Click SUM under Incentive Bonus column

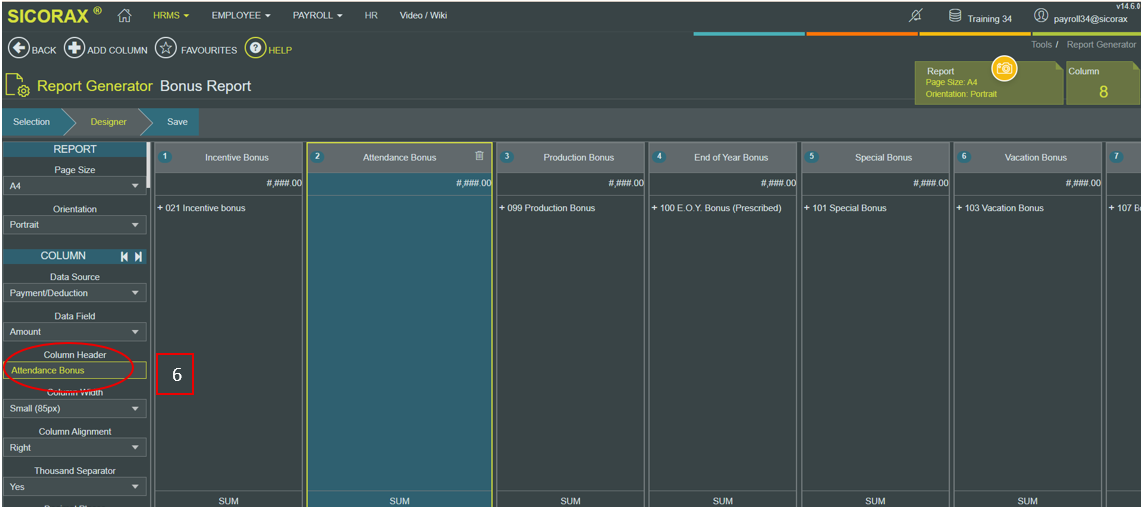(229, 500)
